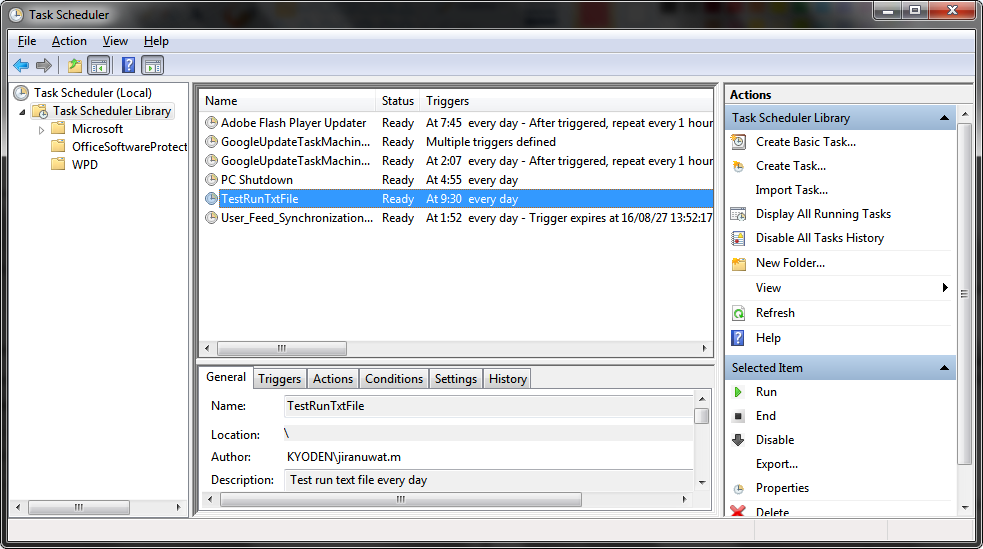Click the Back arrow toolbar icon
The width and height of the screenshot is (983, 549).
(21, 65)
